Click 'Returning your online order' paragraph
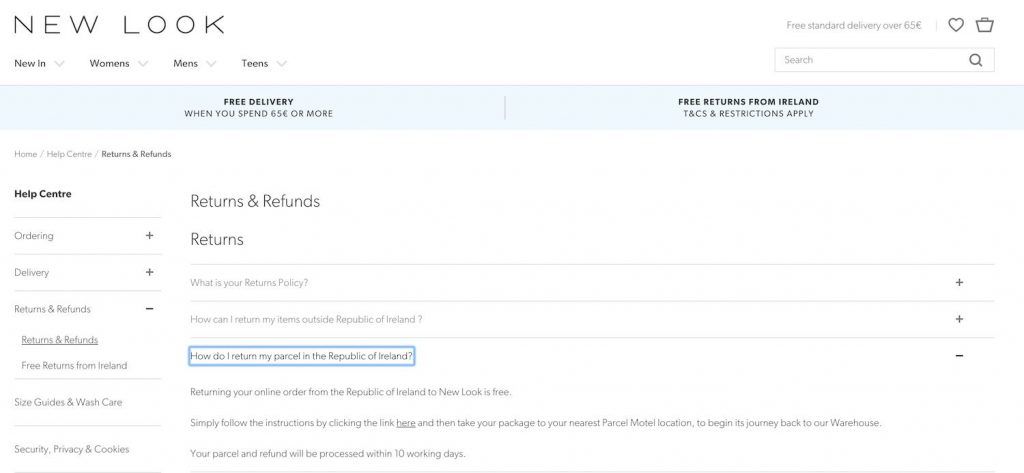This screenshot has height=473, width=1024. tap(351, 392)
